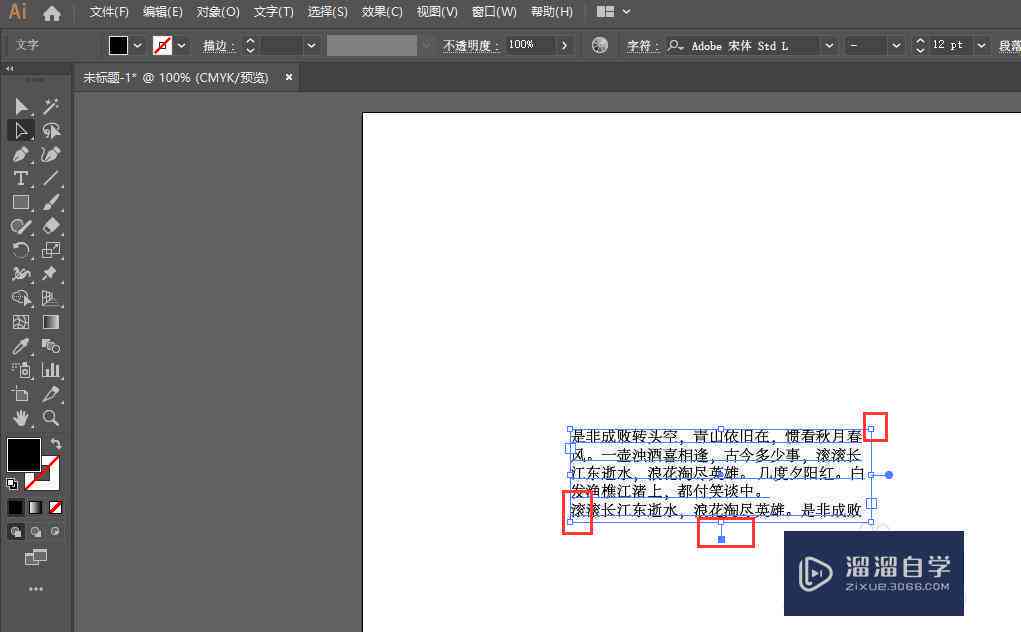1021x632 pixels.
Task: Open the 12 pt font size dropdown
Action: (981, 46)
